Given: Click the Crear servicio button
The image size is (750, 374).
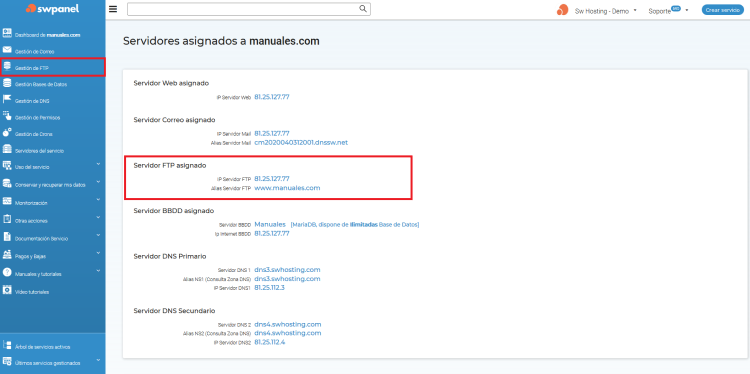Looking at the screenshot, I should [x=723, y=10].
